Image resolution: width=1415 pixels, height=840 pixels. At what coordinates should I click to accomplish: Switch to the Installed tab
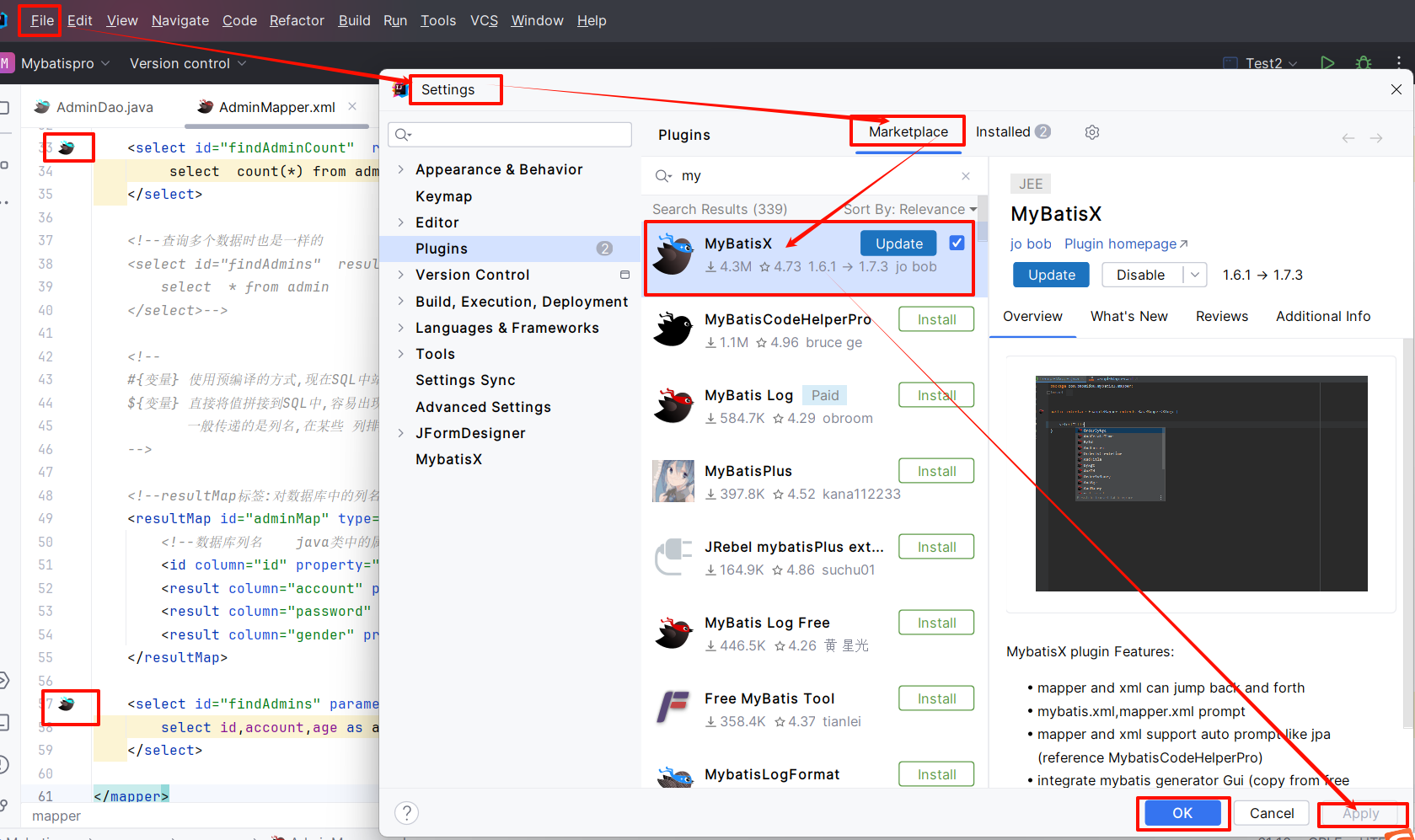coord(1013,131)
